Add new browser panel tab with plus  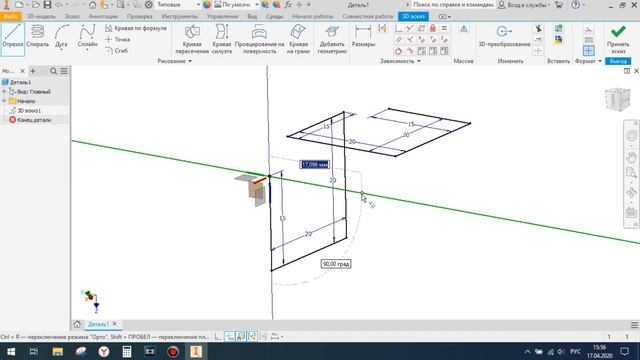coord(33,71)
